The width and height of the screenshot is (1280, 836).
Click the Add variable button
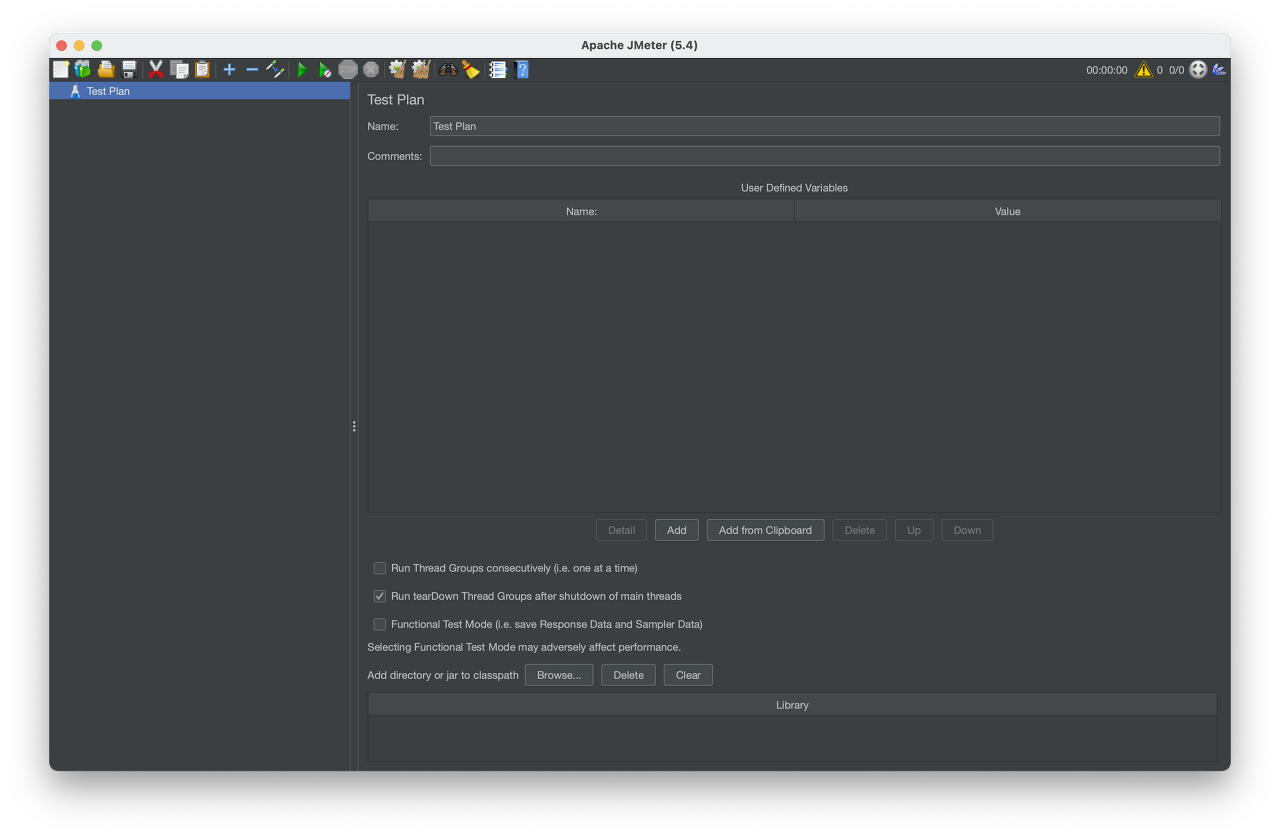(677, 530)
